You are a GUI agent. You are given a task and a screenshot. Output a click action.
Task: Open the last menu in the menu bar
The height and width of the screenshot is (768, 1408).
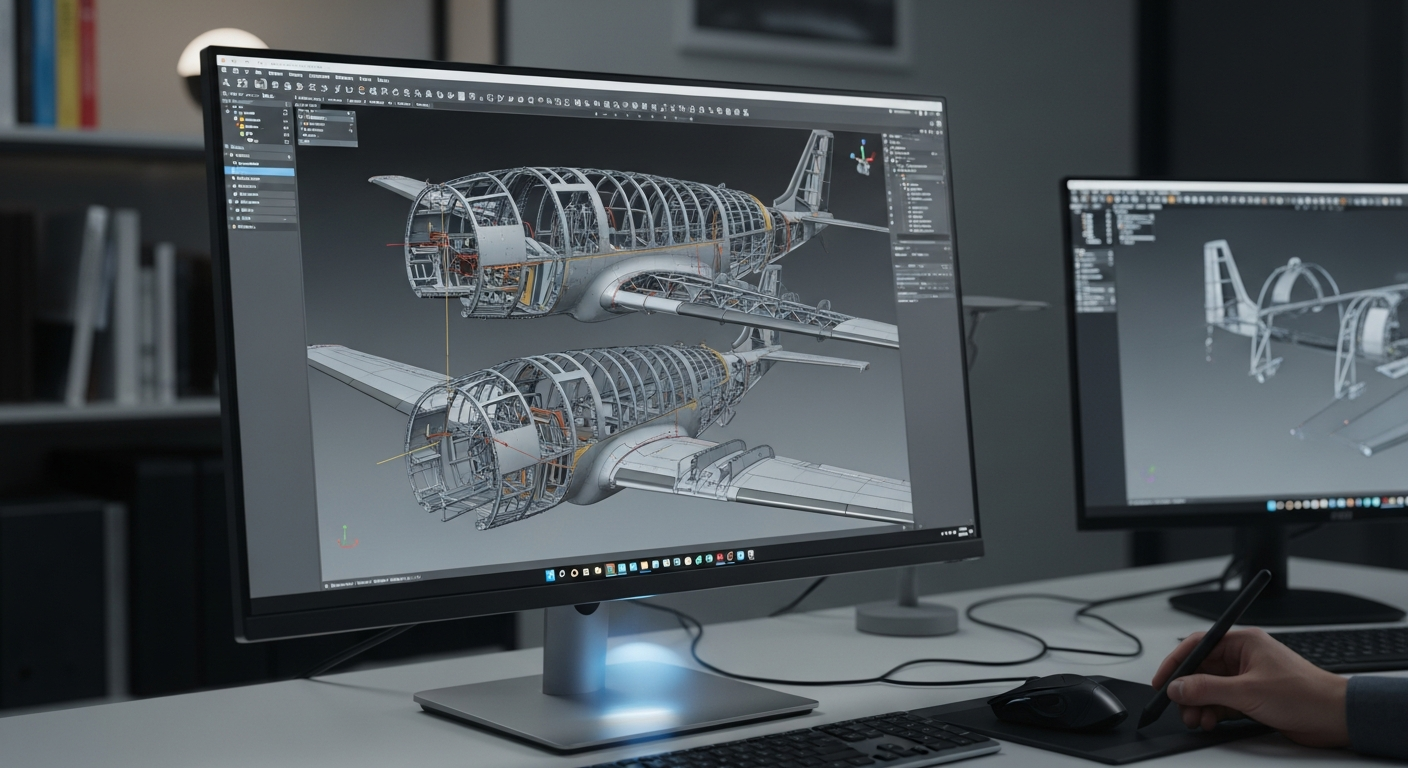point(382,77)
